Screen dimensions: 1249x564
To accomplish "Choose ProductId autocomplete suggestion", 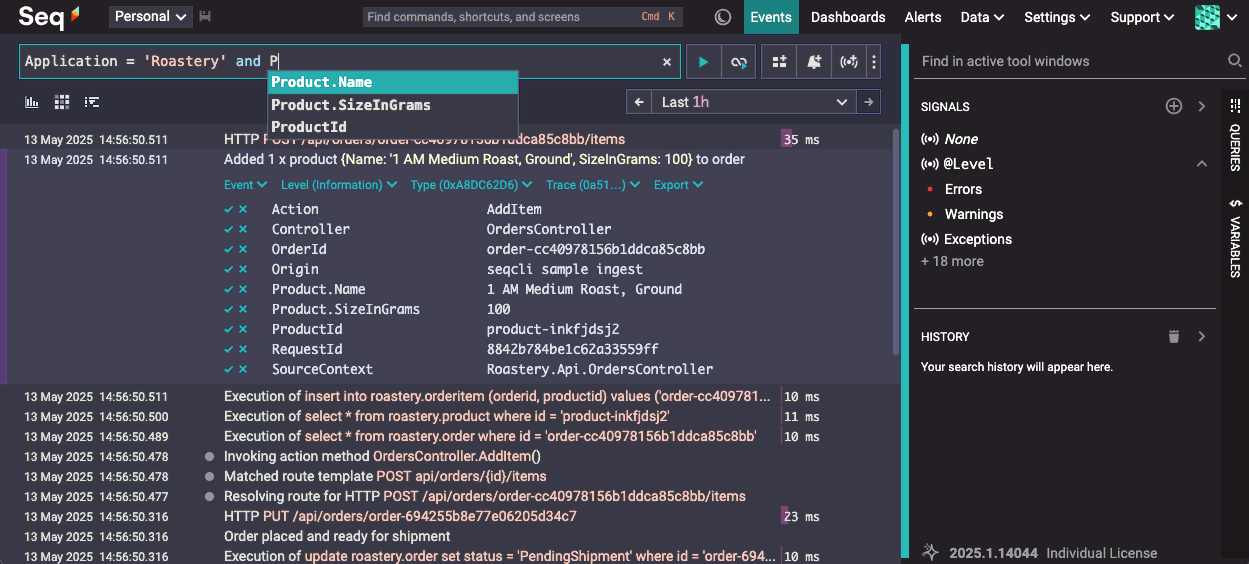I will (393, 127).
